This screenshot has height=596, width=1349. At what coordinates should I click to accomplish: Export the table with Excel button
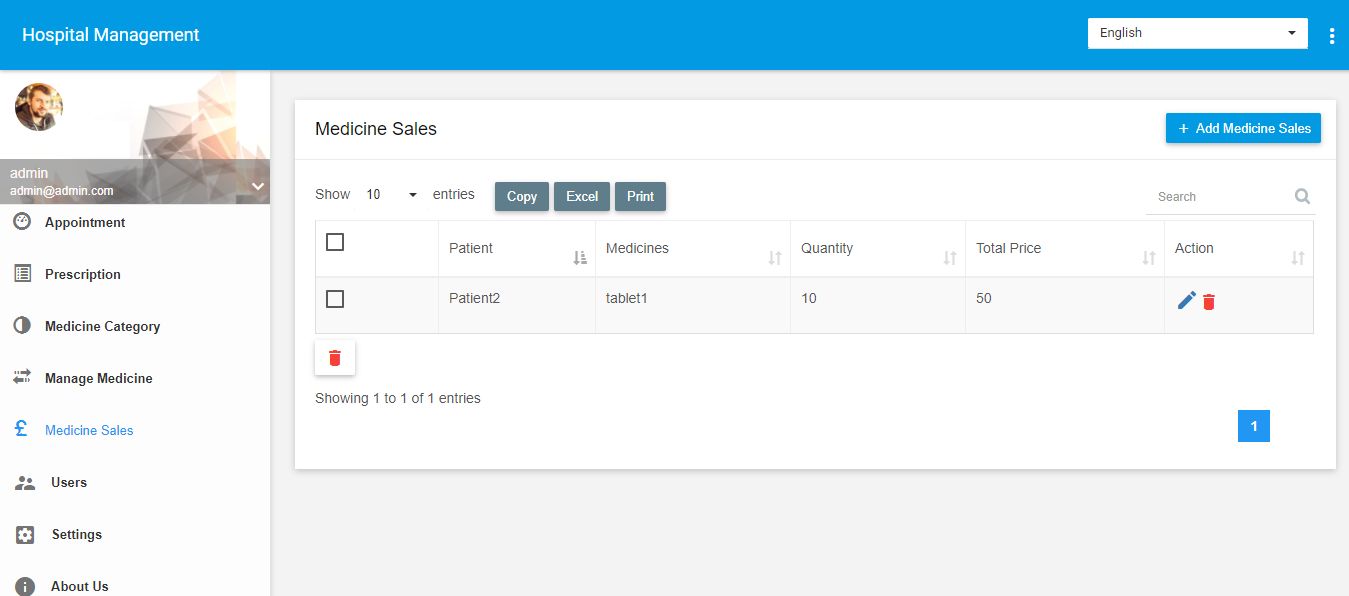[582, 196]
